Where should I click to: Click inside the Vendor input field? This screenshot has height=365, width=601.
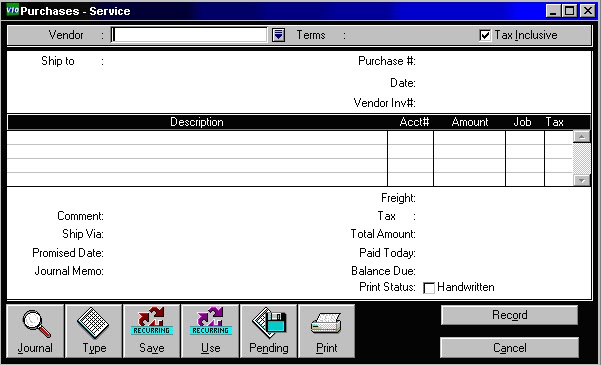click(189, 35)
